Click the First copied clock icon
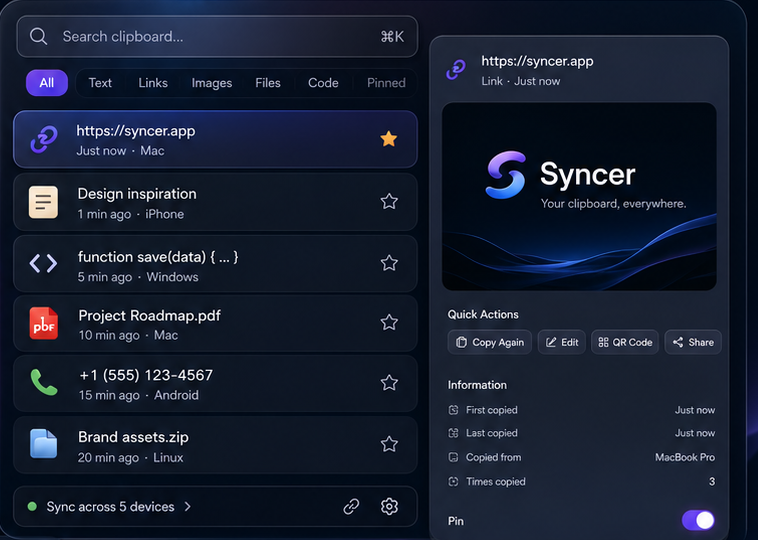 pos(453,410)
